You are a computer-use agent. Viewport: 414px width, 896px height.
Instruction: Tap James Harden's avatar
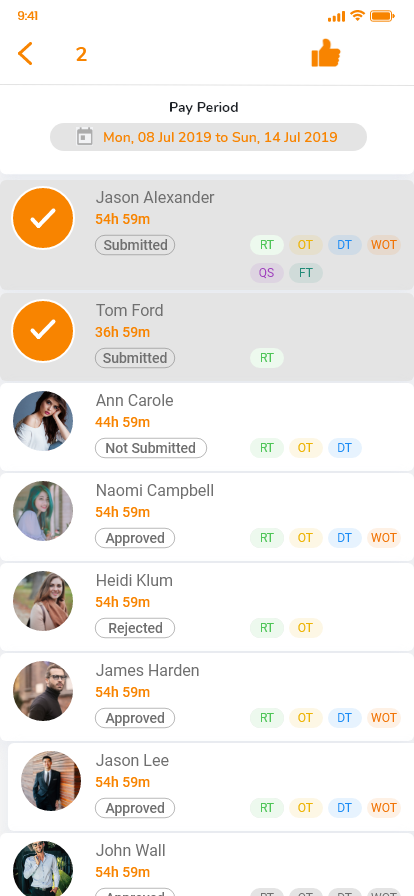43,691
